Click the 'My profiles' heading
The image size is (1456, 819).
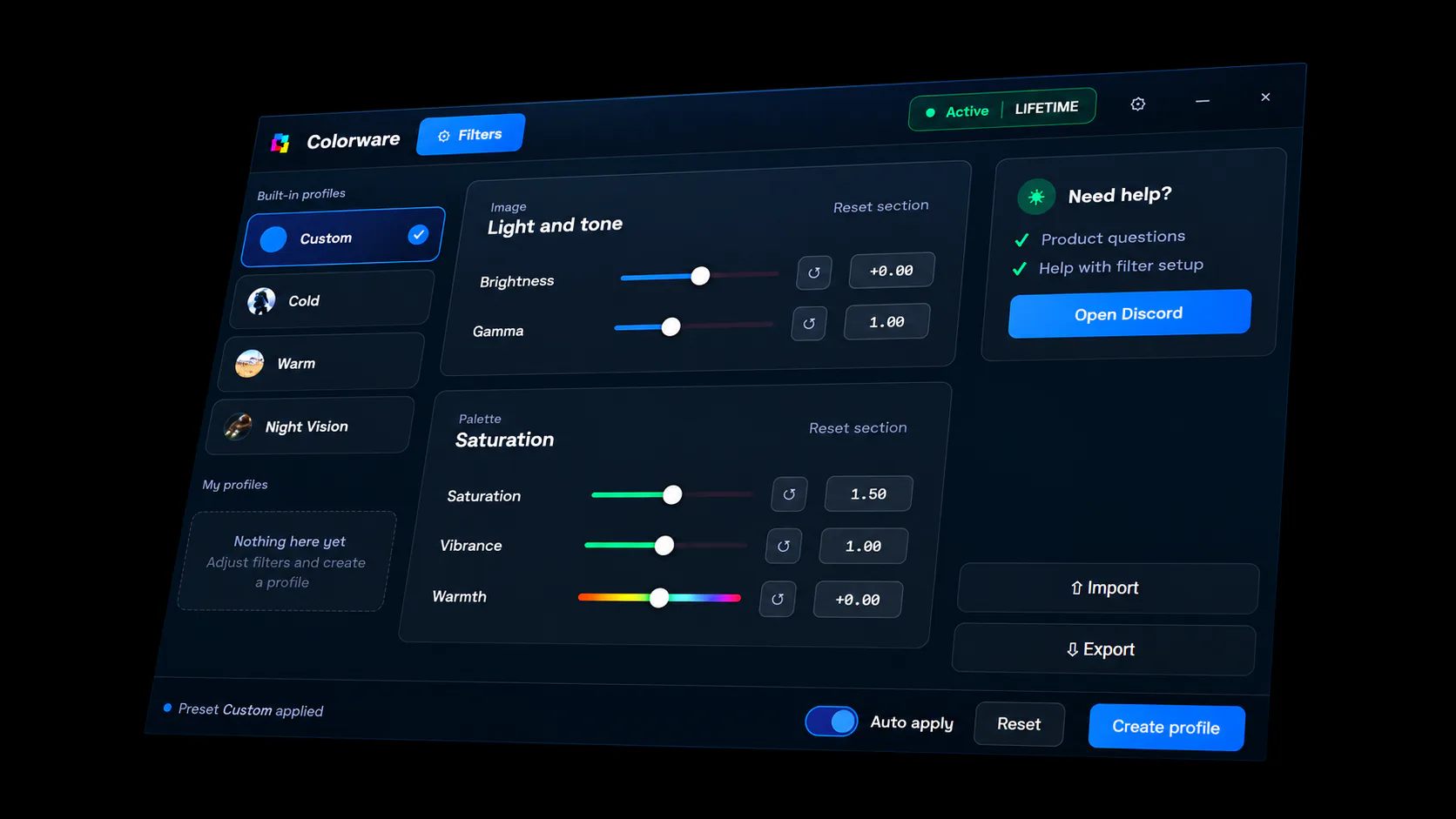(x=235, y=485)
